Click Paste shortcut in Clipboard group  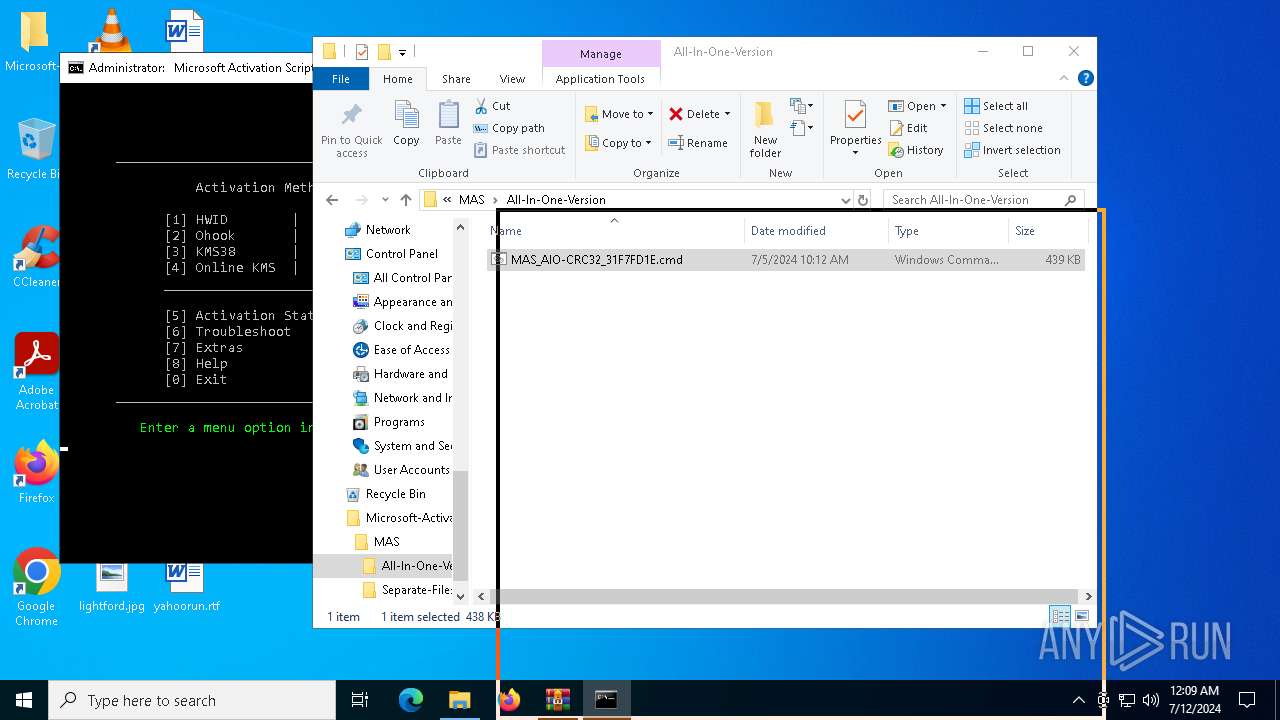(519, 150)
